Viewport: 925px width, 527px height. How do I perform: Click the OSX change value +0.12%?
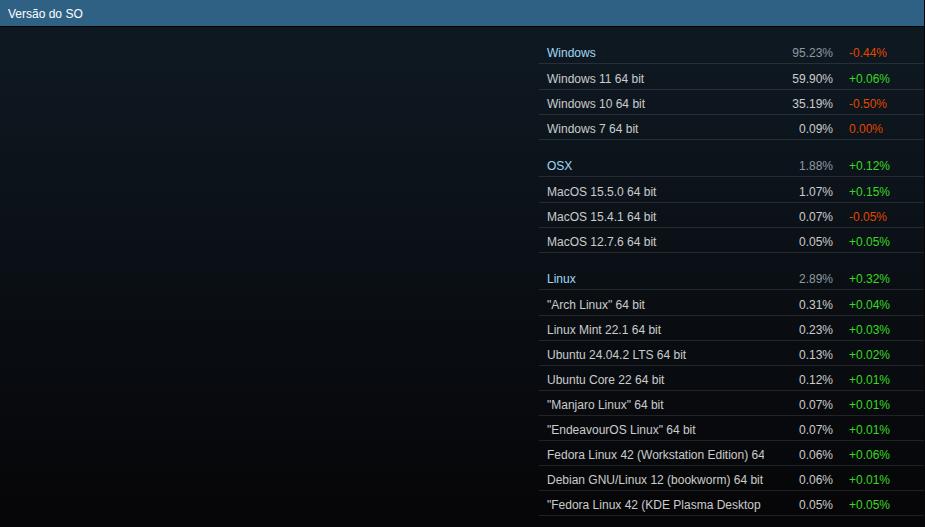tap(869, 166)
